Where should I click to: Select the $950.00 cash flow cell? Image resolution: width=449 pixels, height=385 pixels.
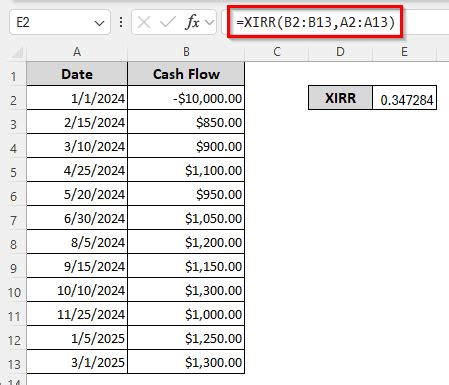point(186,194)
